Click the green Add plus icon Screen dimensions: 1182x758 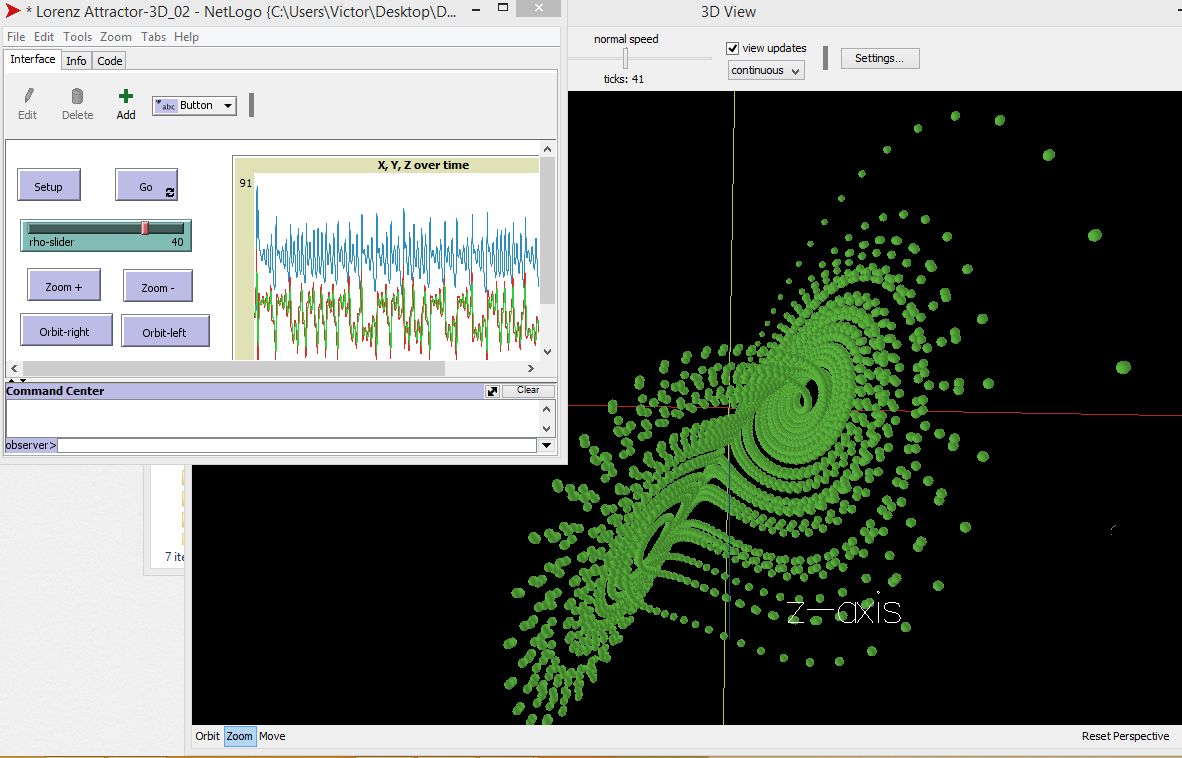(124, 96)
